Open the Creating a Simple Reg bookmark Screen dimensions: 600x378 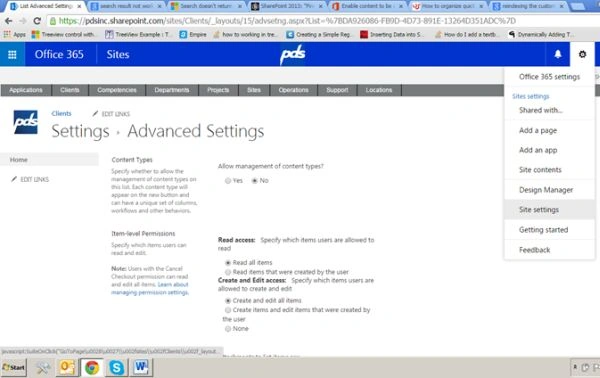coord(319,34)
